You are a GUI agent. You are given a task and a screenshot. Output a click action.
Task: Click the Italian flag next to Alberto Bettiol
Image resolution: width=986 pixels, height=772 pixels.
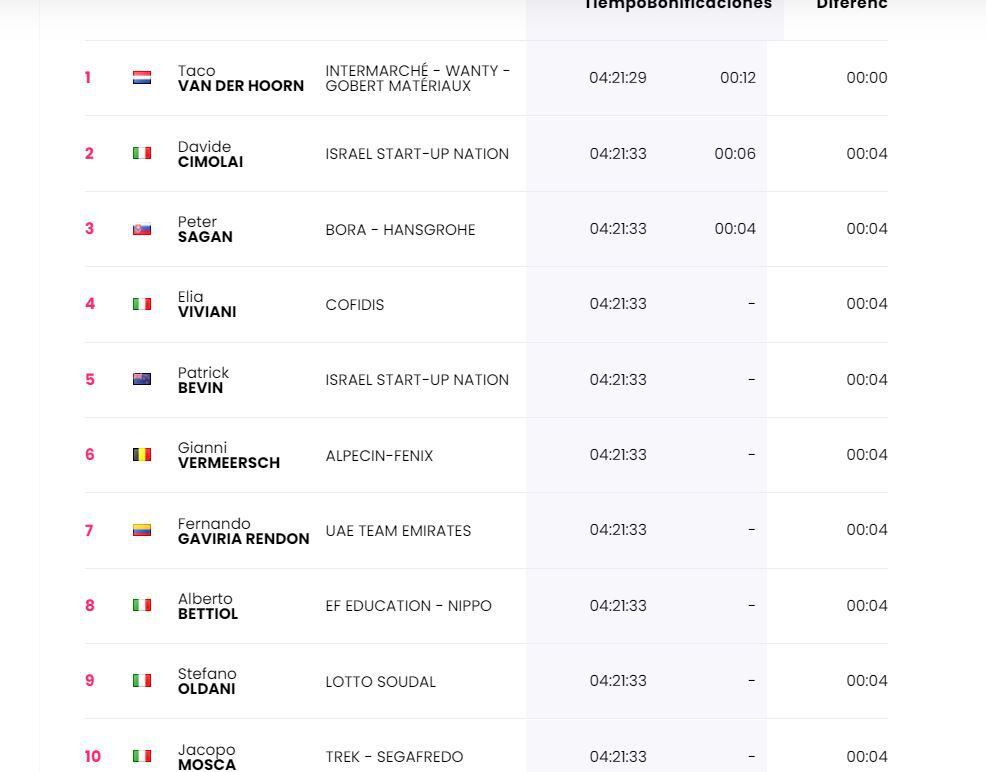click(142, 605)
